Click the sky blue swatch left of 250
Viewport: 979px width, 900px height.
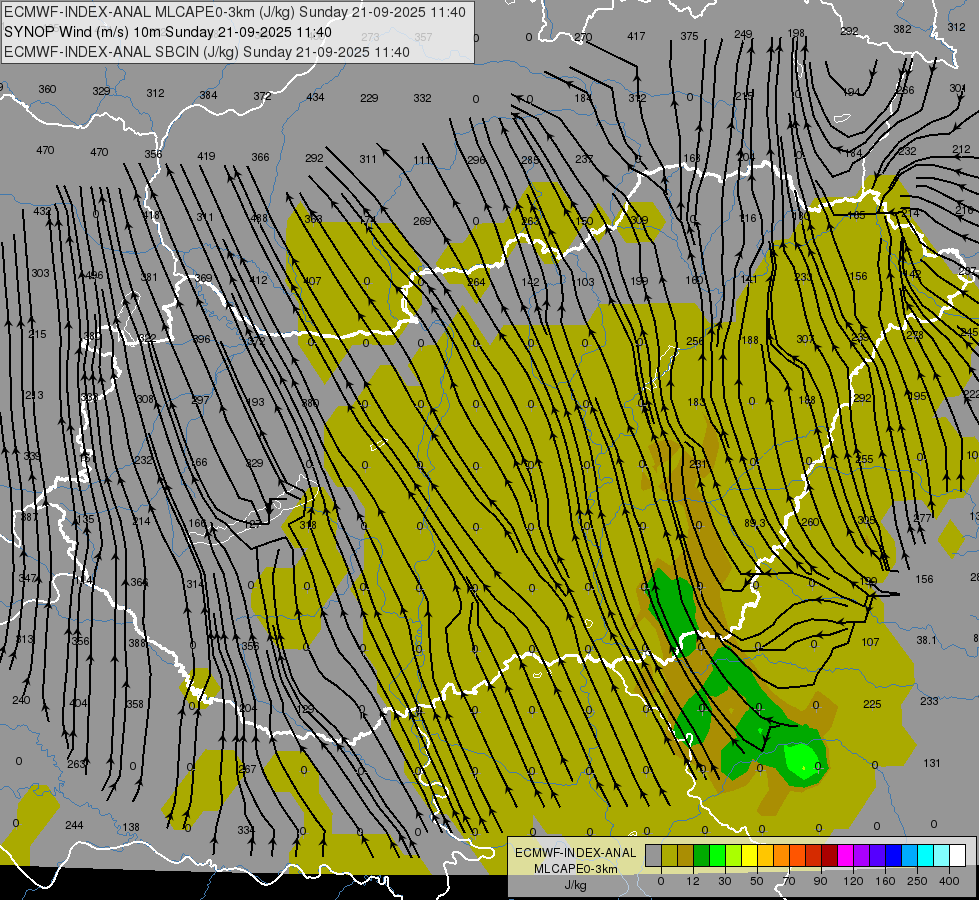pos(910,856)
